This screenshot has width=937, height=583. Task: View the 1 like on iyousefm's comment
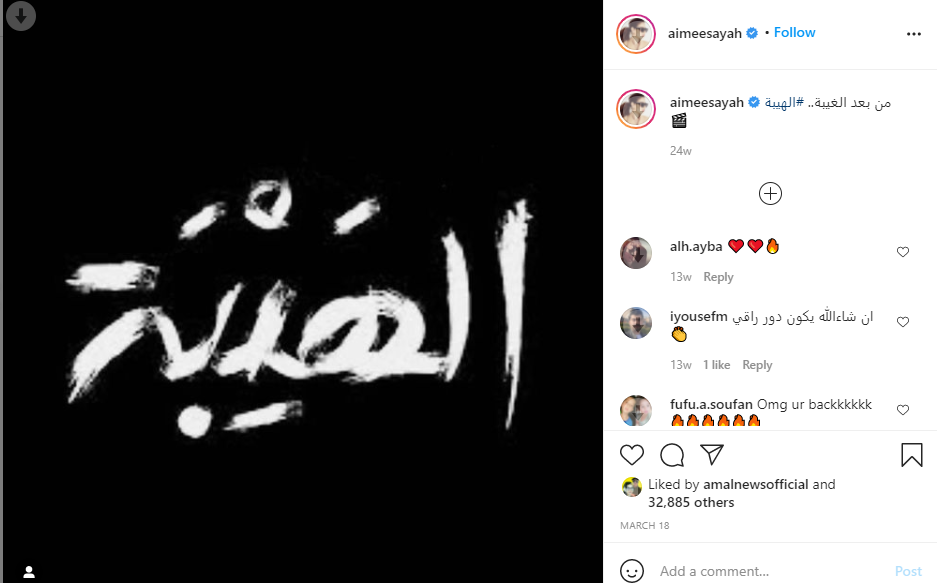point(716,365)
